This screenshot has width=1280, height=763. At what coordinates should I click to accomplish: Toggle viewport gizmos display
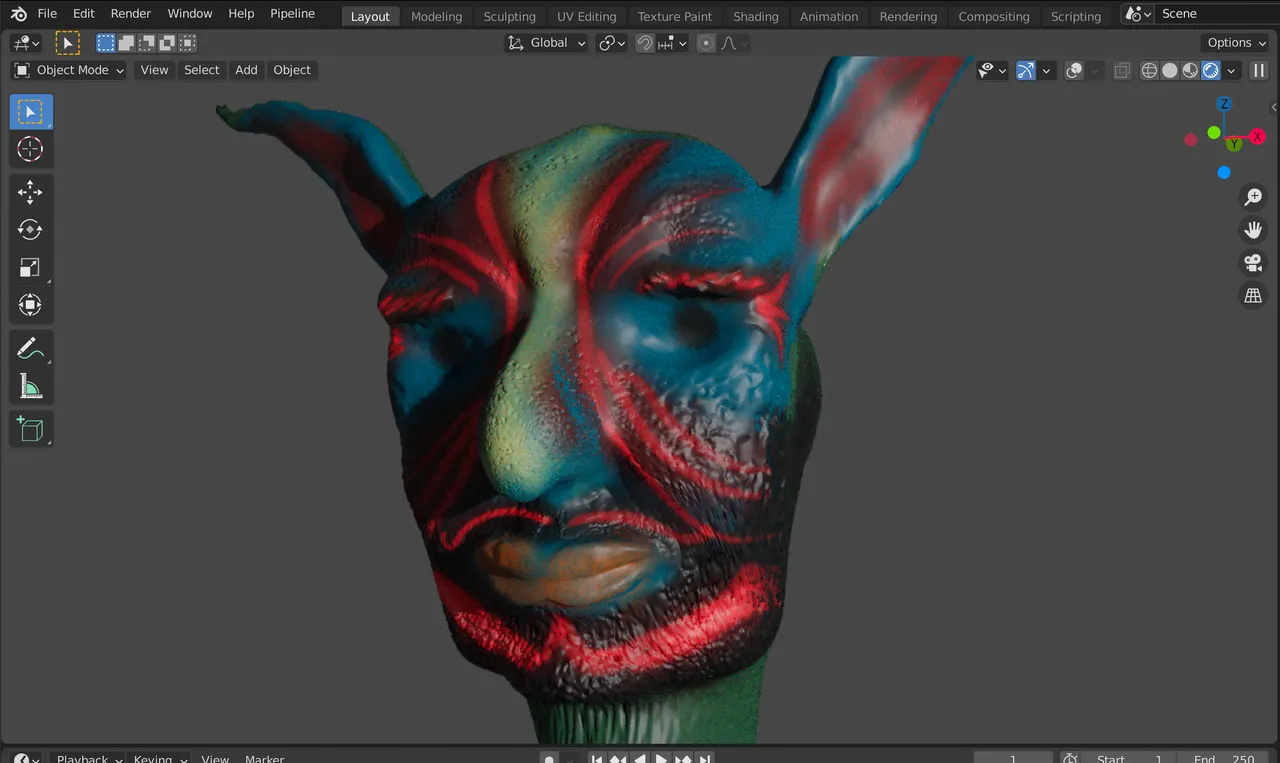(1026, 70)
